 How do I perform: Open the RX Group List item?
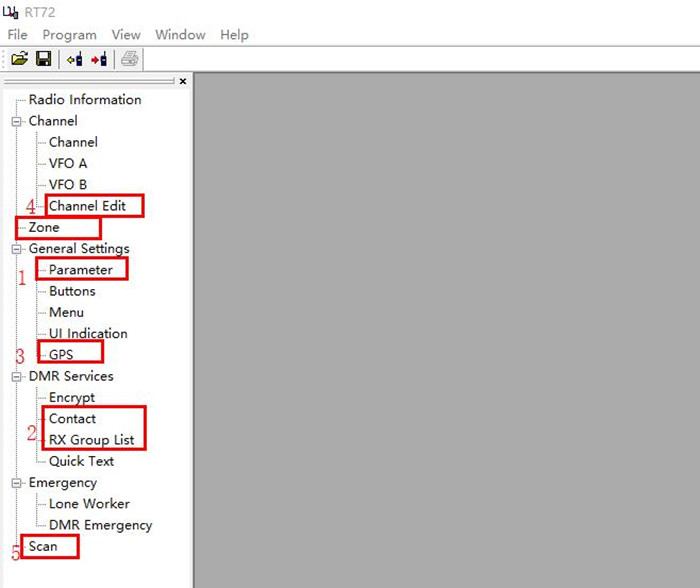[x=94, y=440]
